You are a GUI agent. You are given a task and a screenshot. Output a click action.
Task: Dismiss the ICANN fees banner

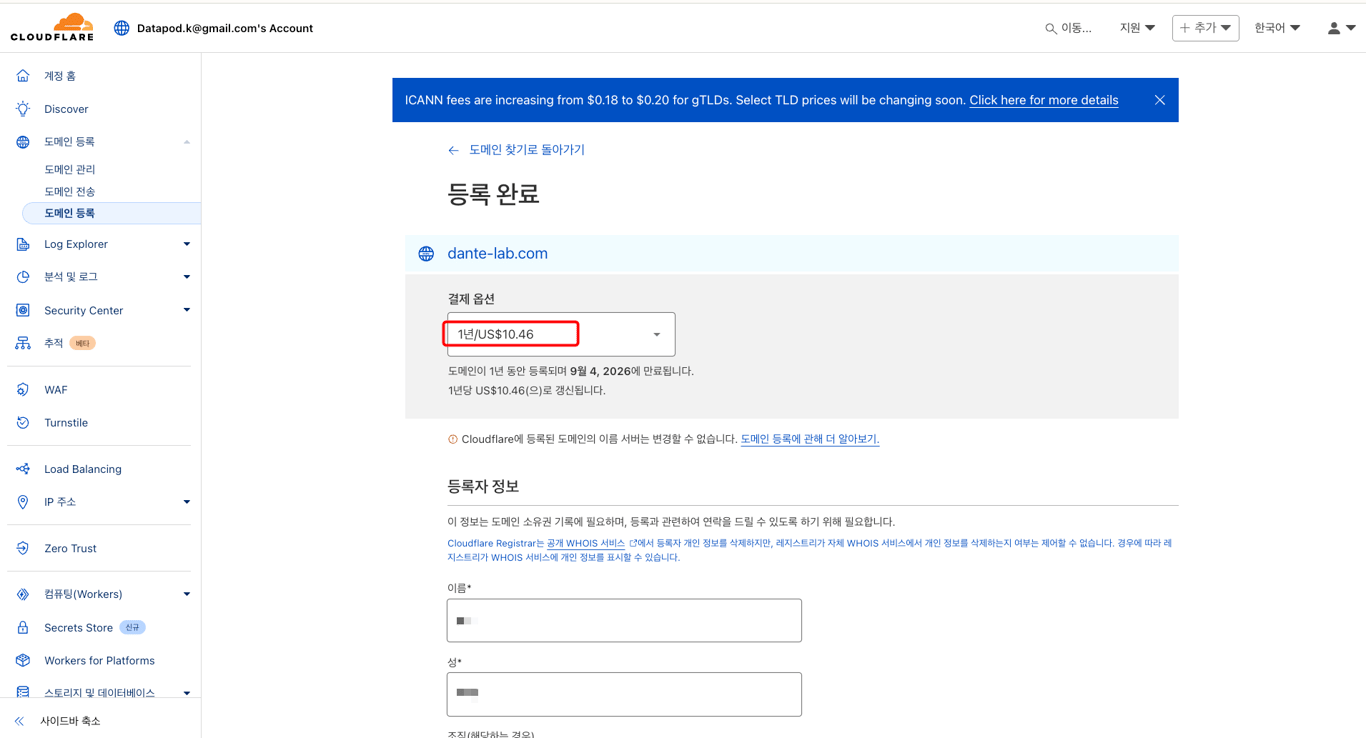[x=1160, y=100]
